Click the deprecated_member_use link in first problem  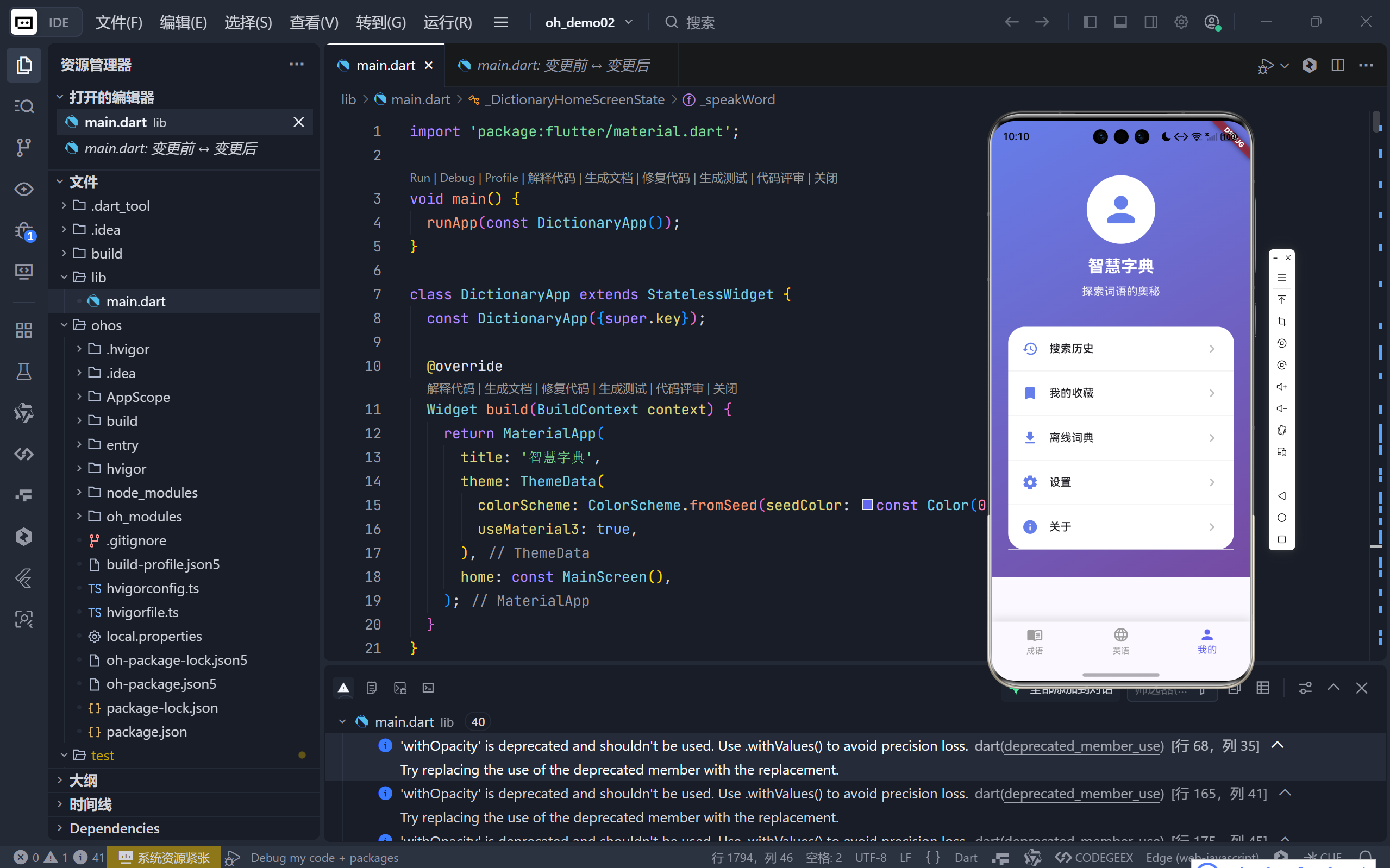click(x=1082, y=746)
